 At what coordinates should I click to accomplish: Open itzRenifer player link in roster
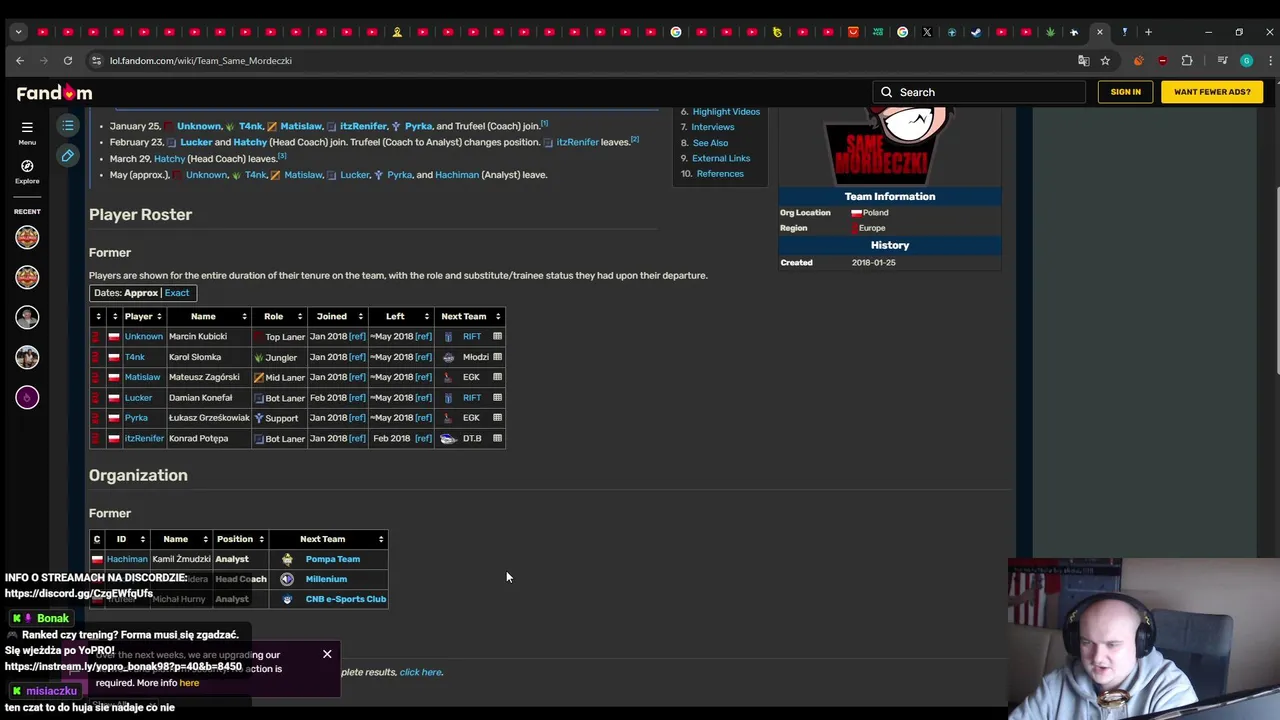[x=144, y=438]
